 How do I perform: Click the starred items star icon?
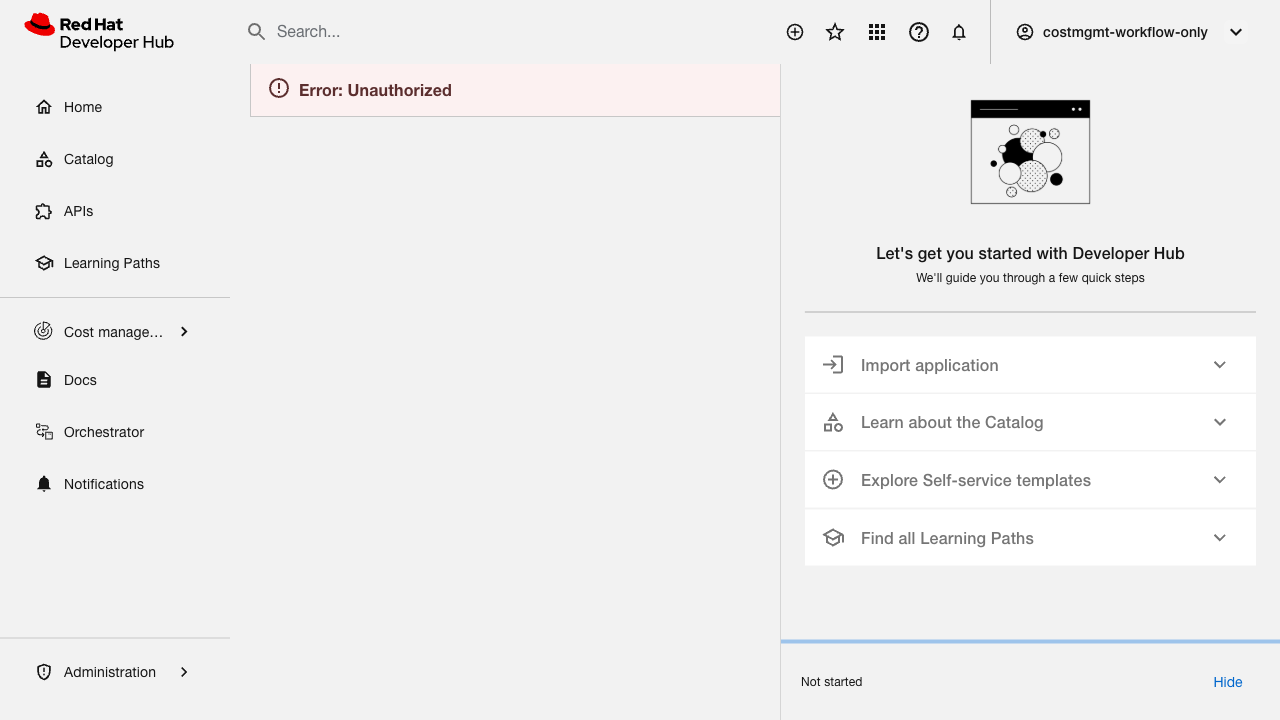835,32
